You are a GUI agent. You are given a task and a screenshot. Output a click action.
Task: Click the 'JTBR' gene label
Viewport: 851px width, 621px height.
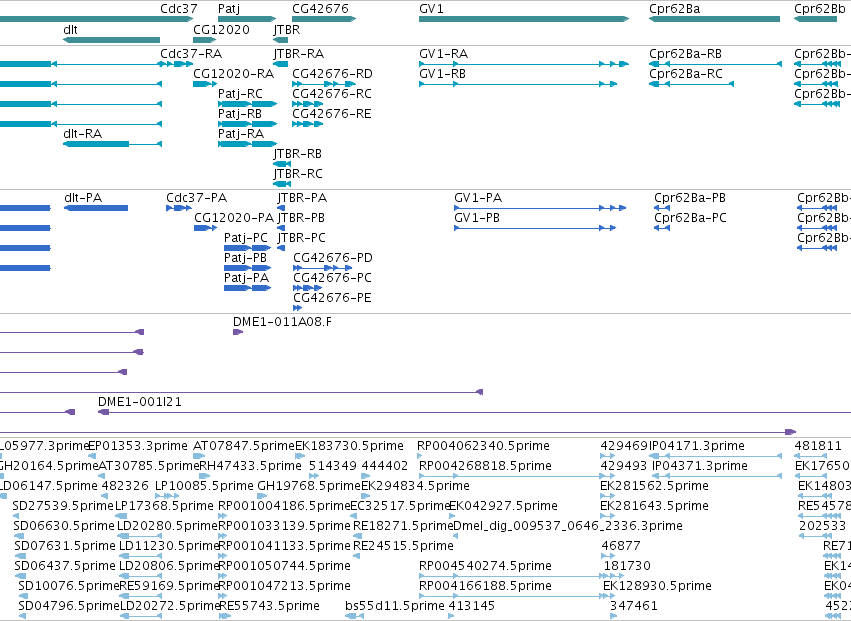point(287,30)
